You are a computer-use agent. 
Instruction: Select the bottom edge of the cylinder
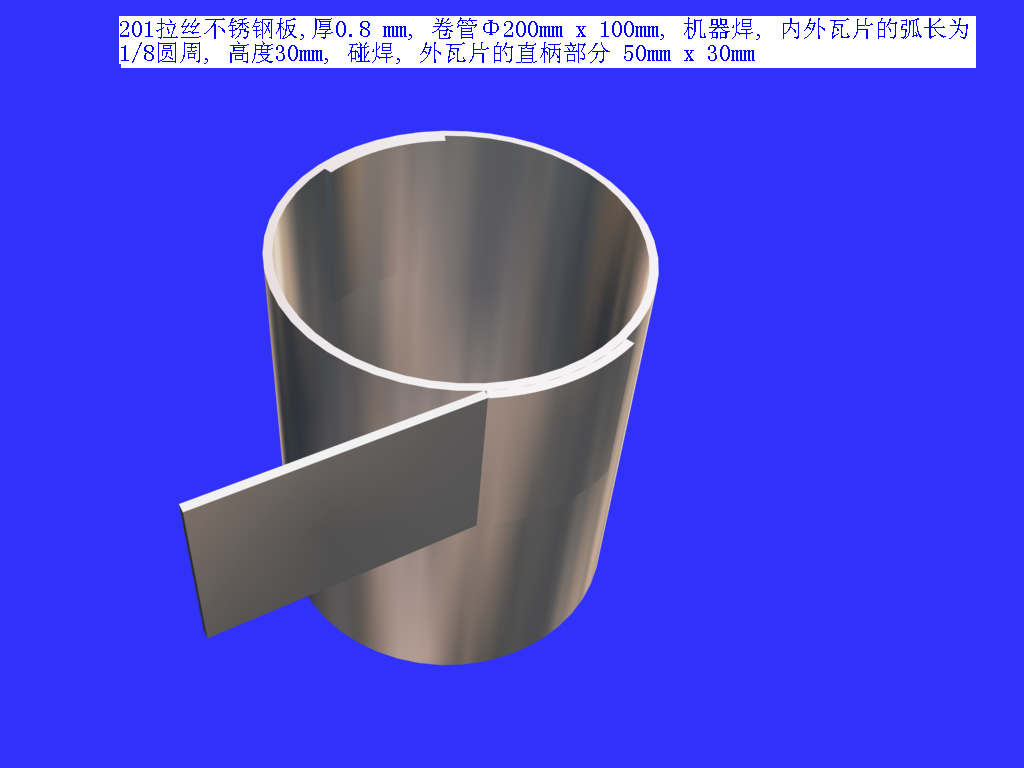tap(450, 660)
